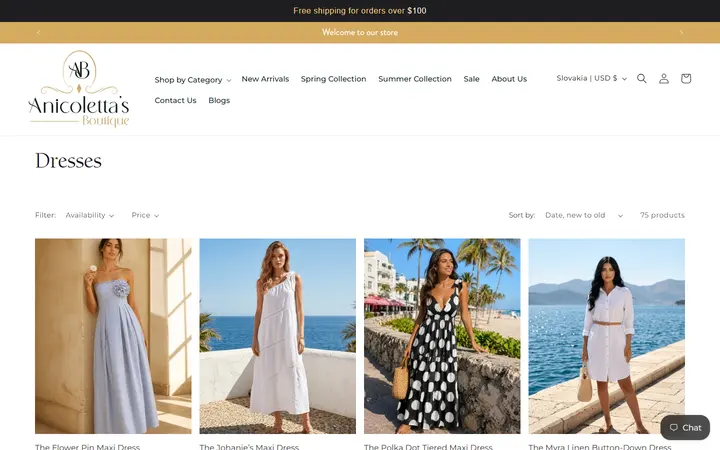
Task: Click the Dresses page heading
Action: [68, 161]
